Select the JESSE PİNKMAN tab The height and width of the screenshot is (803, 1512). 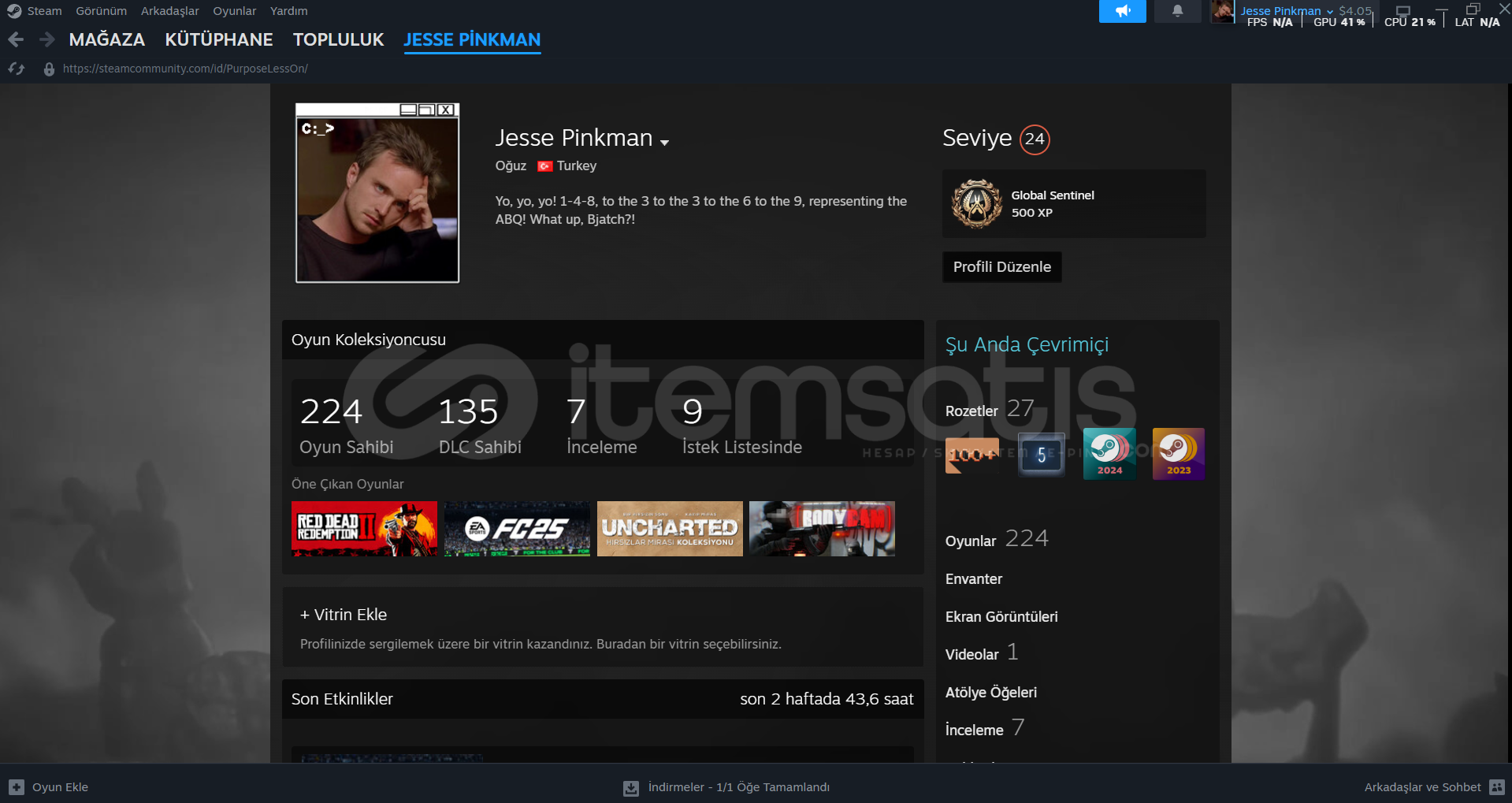tap(472, 39)
